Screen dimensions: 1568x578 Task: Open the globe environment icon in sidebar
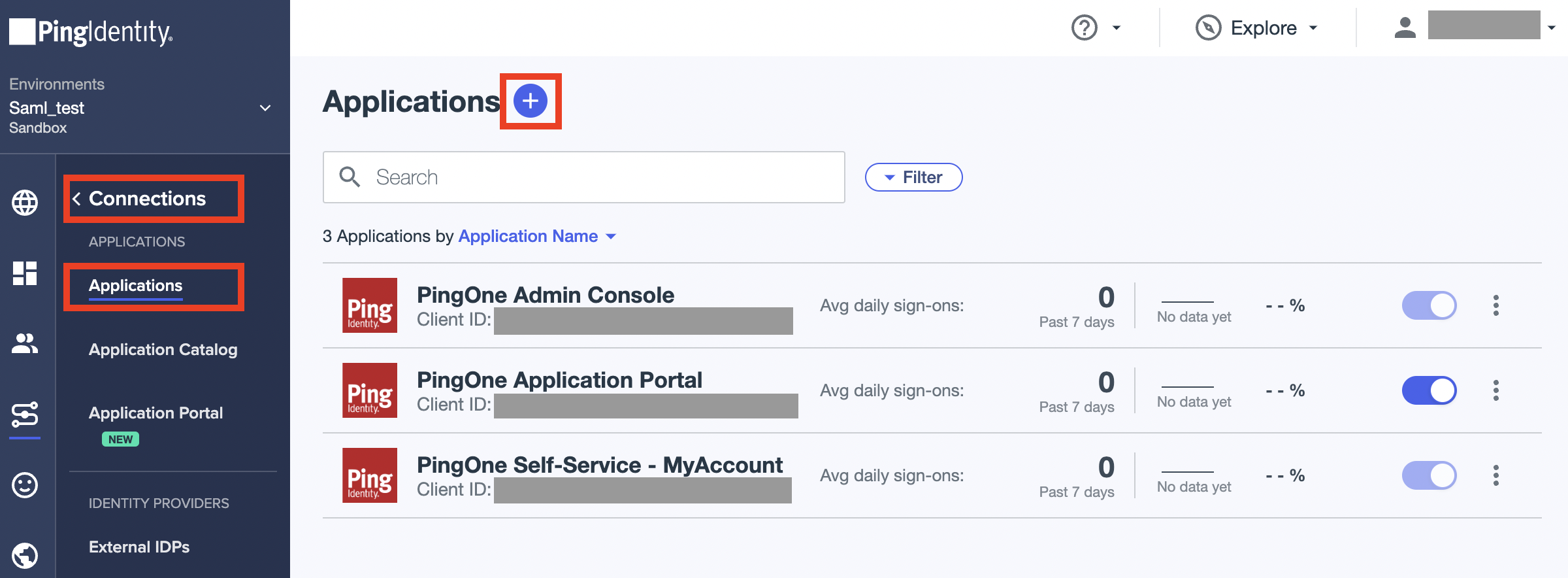click(25, 203)
